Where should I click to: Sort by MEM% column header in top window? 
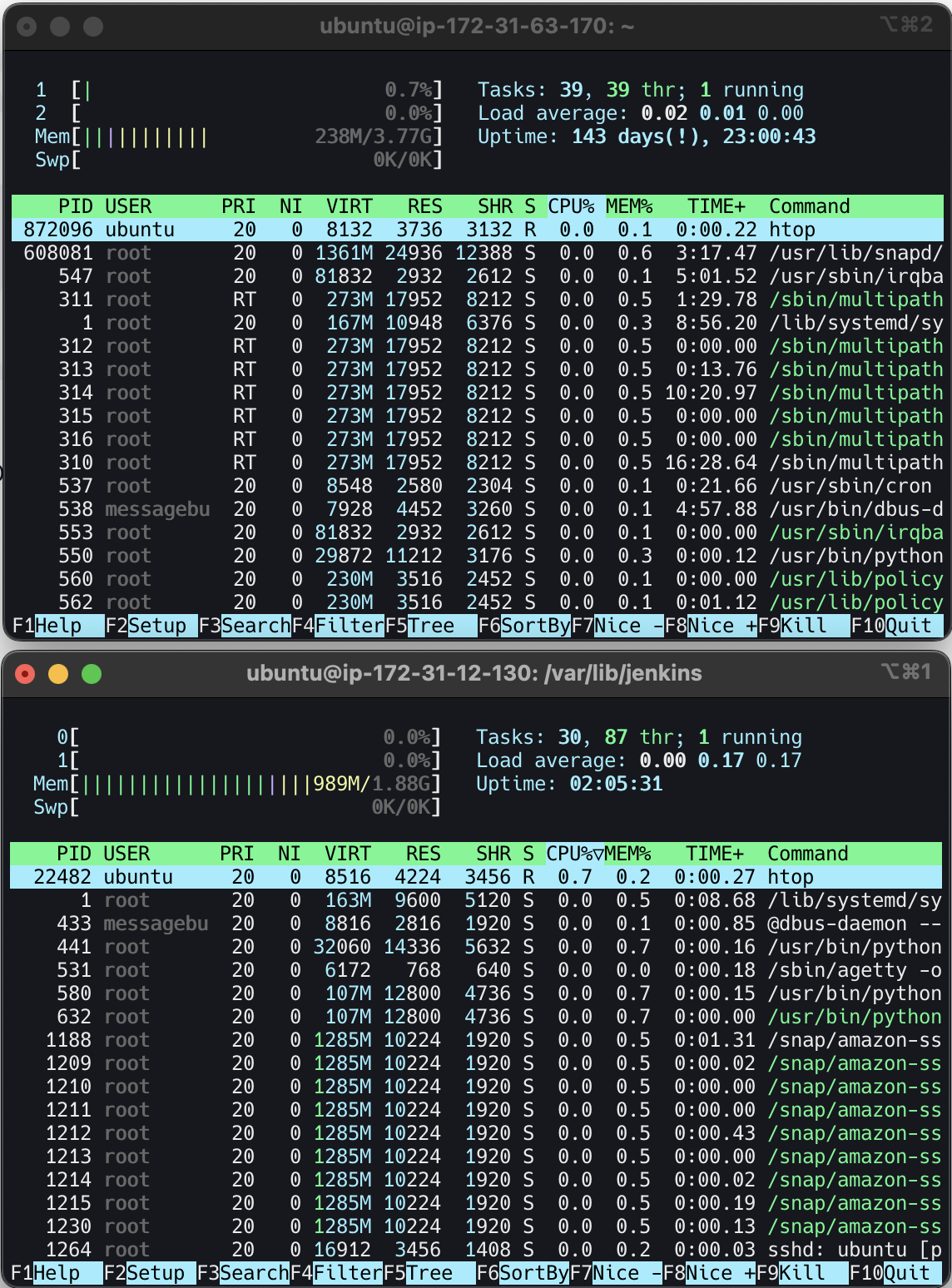pos(629,206)
